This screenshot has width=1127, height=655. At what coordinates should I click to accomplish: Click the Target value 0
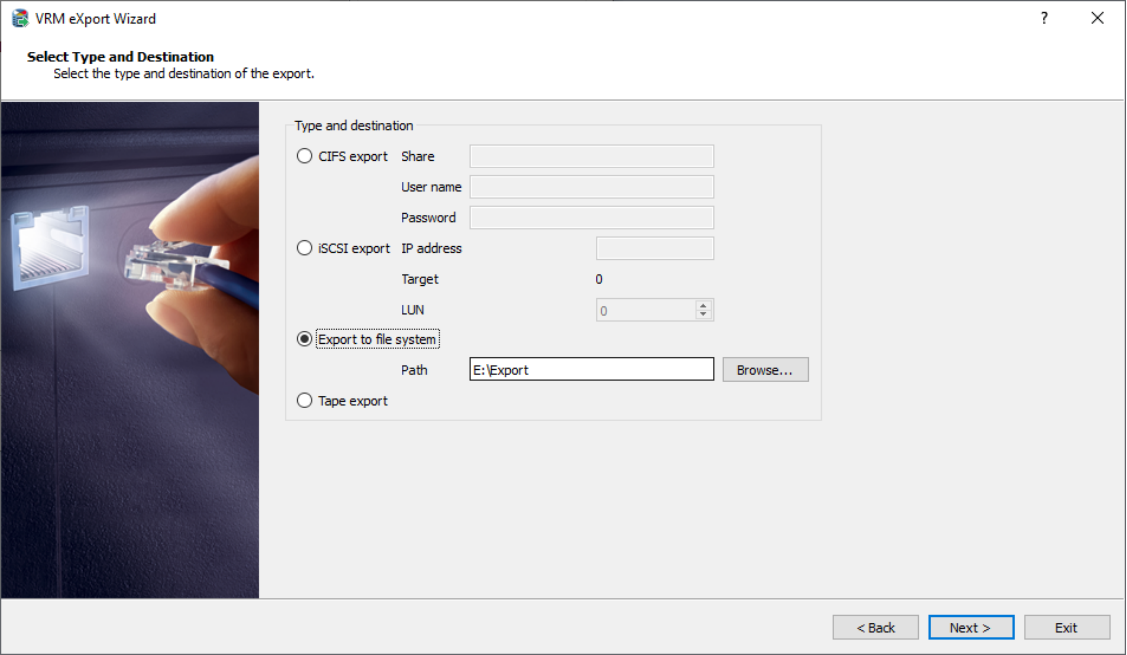tap(599, 279)
